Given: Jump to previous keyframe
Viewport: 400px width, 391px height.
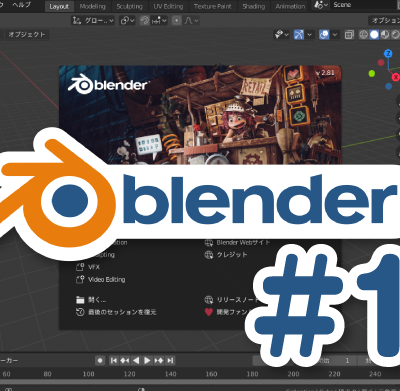Looking at the screenshot, I should tap(125, 360).
